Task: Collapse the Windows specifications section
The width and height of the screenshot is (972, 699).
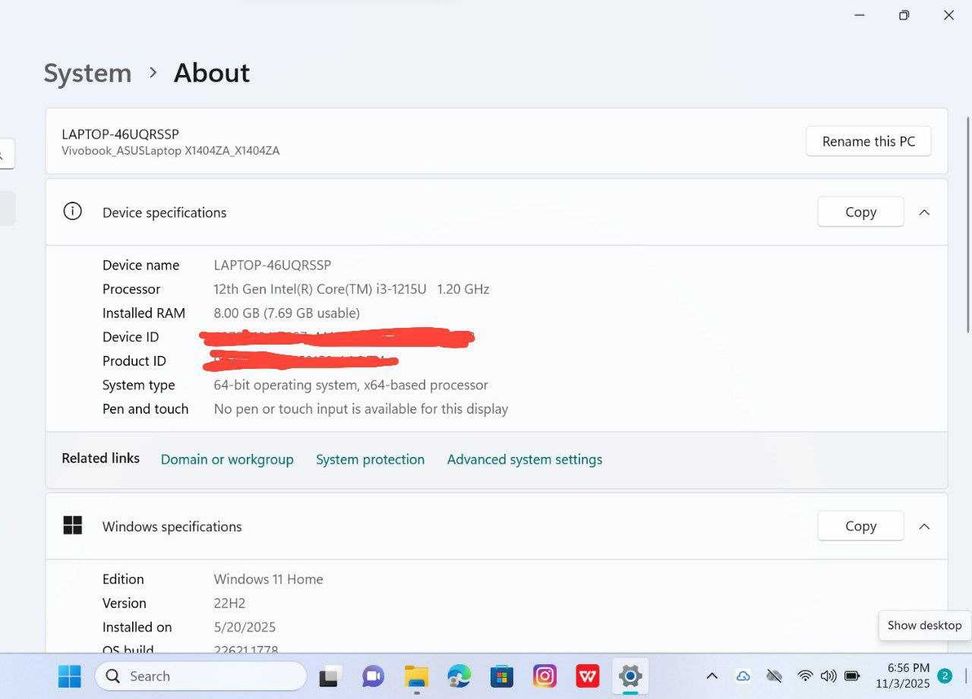Action: tap(924, 526)
